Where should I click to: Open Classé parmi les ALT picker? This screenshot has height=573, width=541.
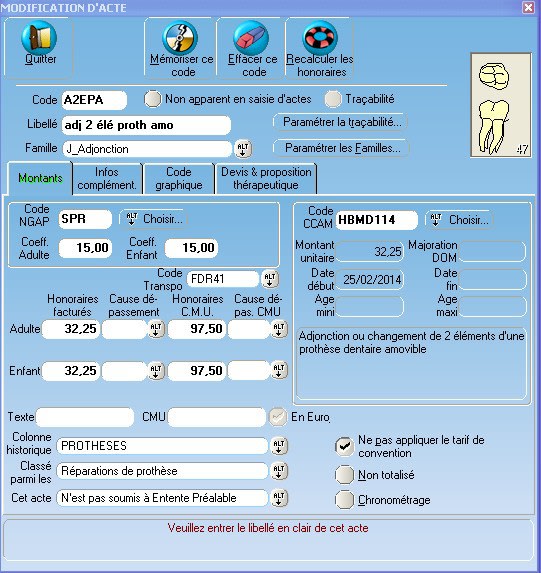pos(279,471)
